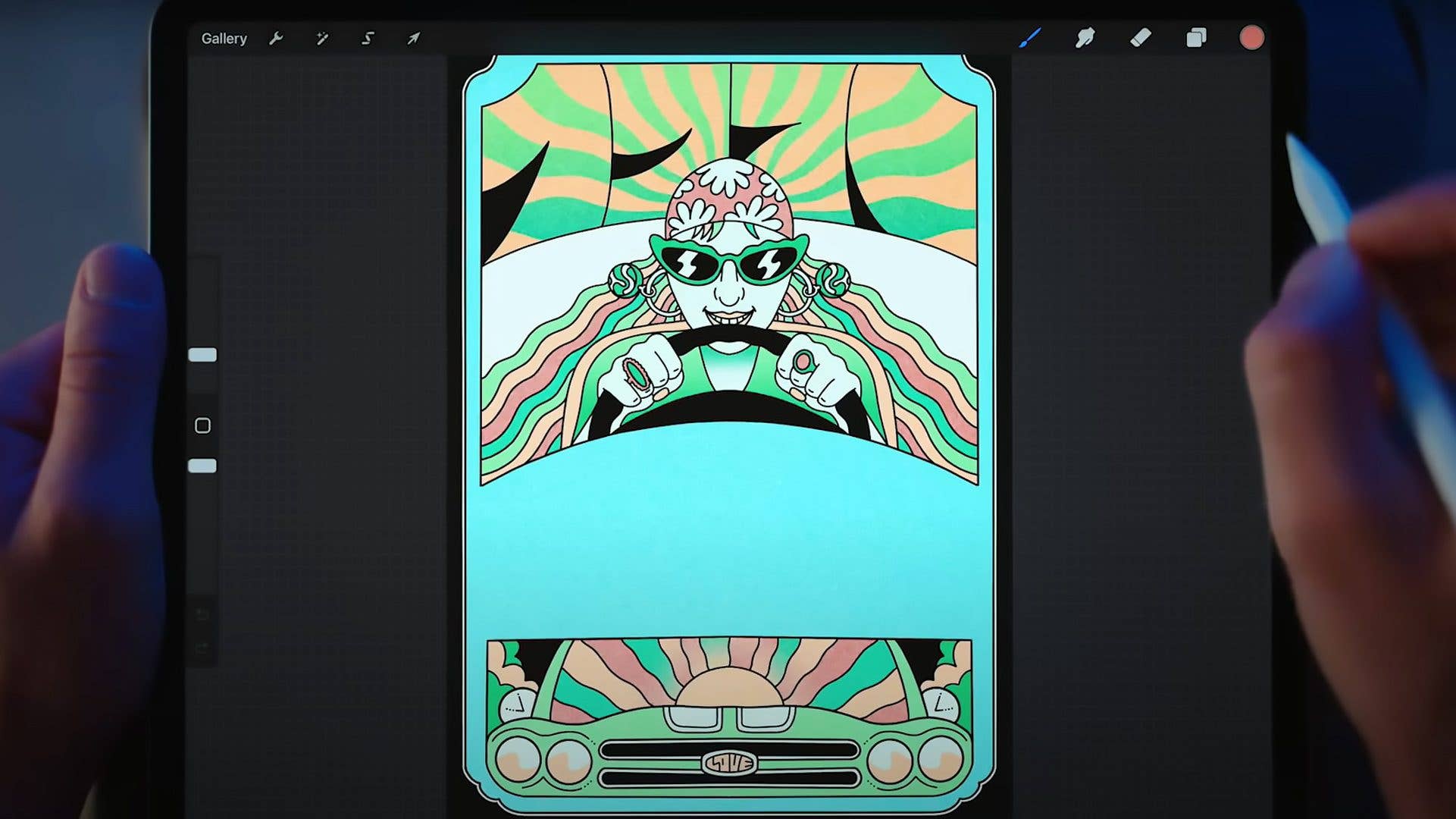Tap the blue highlighted brush in the toolbar
Viewport: 1456px width, 819px height.
(1029, 38)
